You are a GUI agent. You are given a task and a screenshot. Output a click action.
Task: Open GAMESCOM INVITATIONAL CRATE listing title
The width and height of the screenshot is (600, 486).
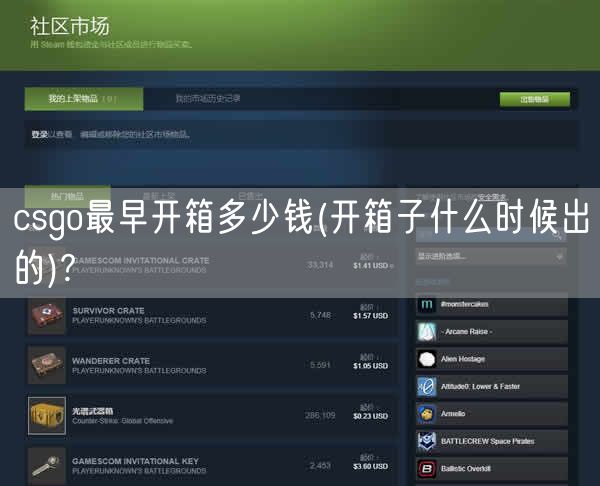[x=141, y=261]
